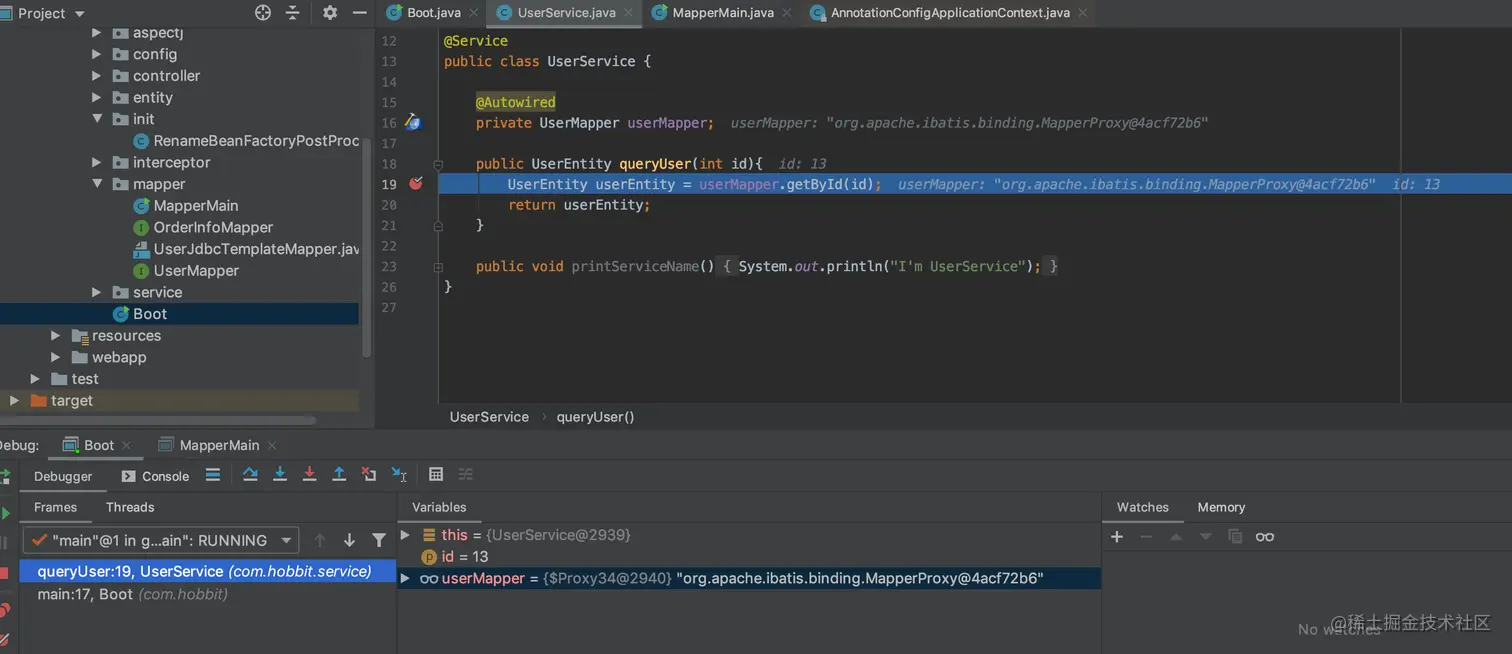
Task: Open OrderInfoMapper interface
Action: (x=203, y=228)
